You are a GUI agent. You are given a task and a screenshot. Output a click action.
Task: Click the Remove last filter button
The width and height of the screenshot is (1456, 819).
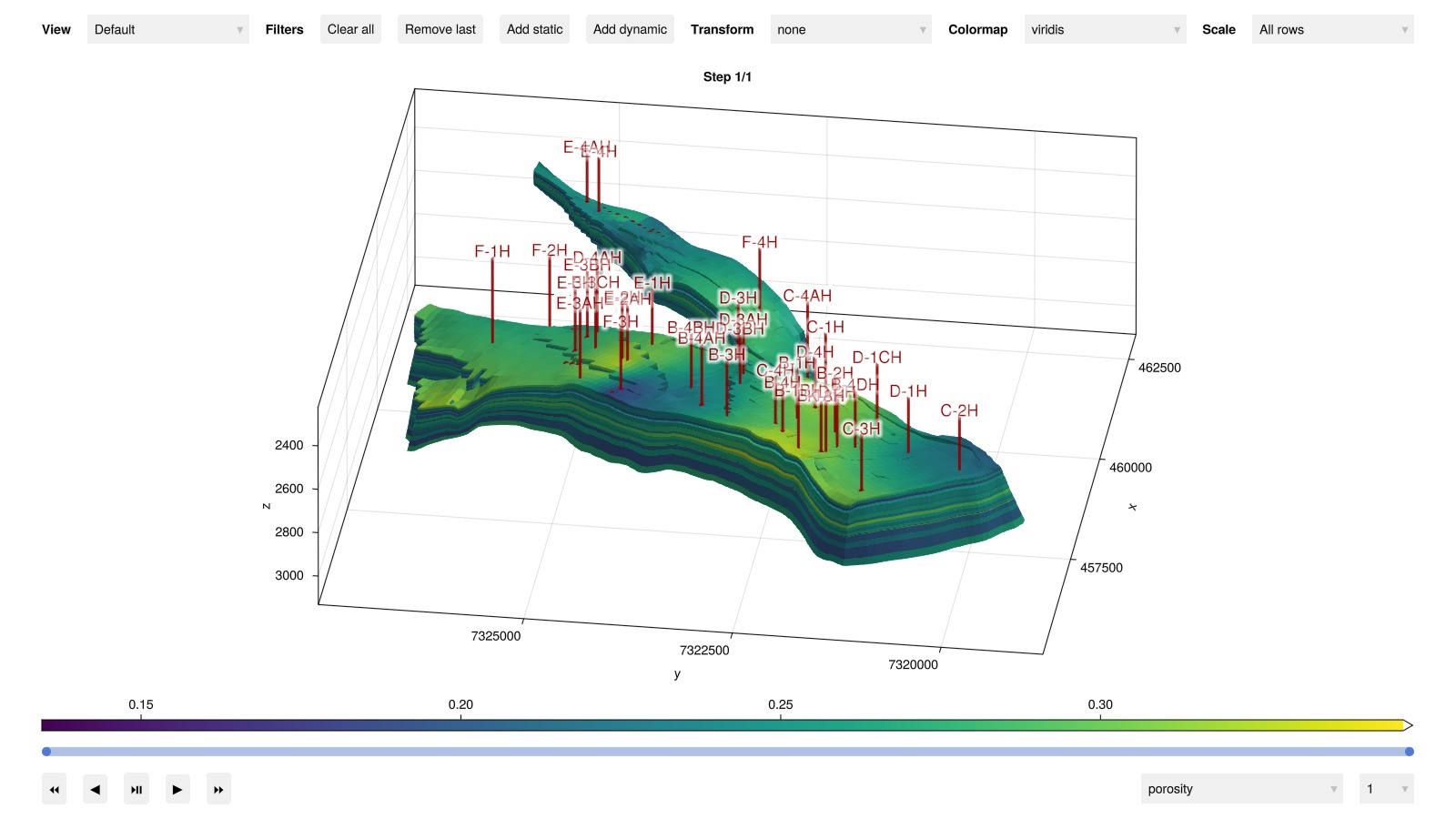tap(440, 29)
